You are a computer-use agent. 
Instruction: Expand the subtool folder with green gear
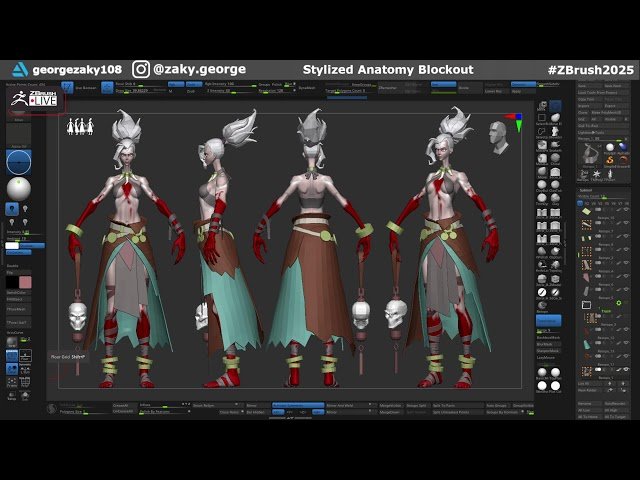click(x=586, y=304)
